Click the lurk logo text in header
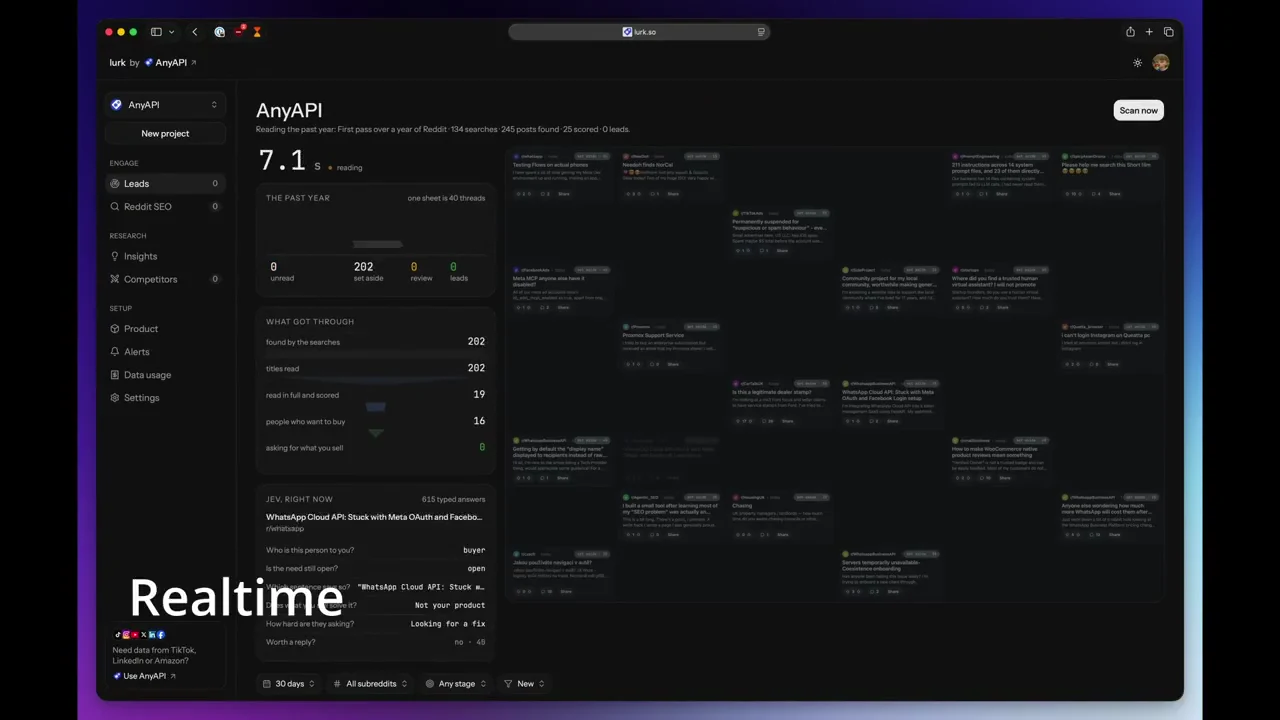This screenshot has height=720, width=1280. (x=118, y=62)
